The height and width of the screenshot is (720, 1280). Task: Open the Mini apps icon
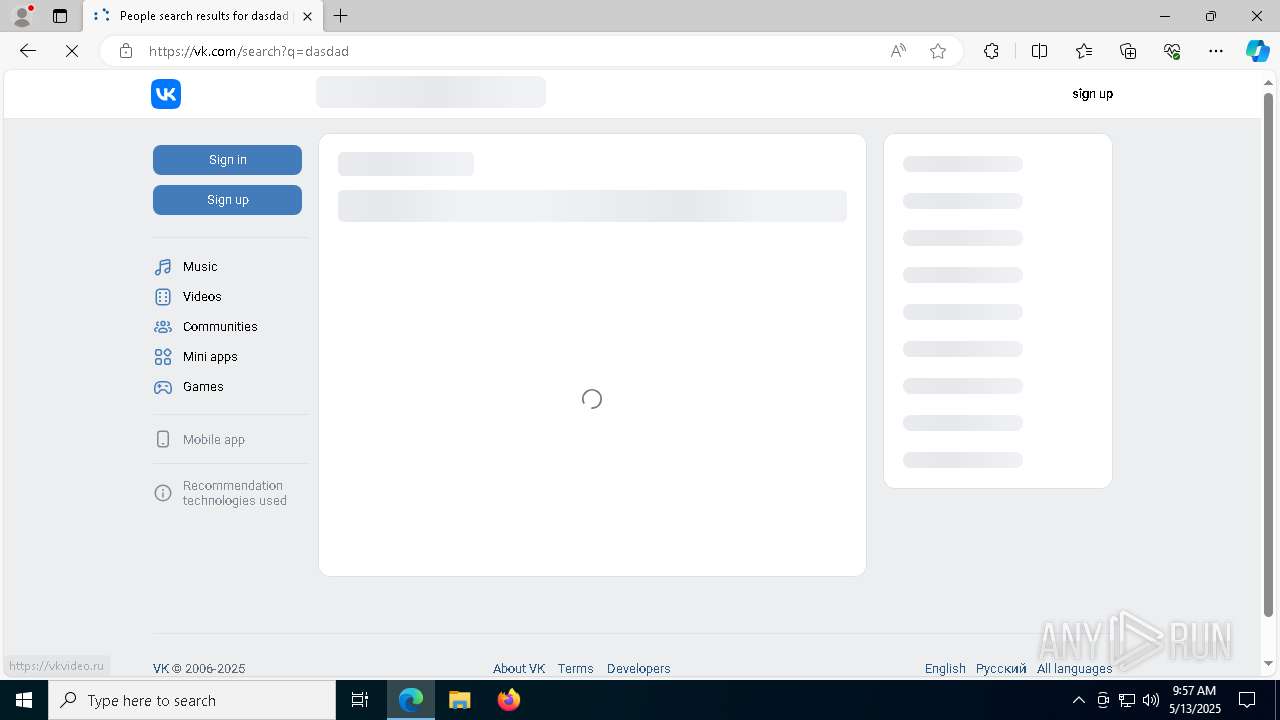pyautogui.click(x=163, y=357)
